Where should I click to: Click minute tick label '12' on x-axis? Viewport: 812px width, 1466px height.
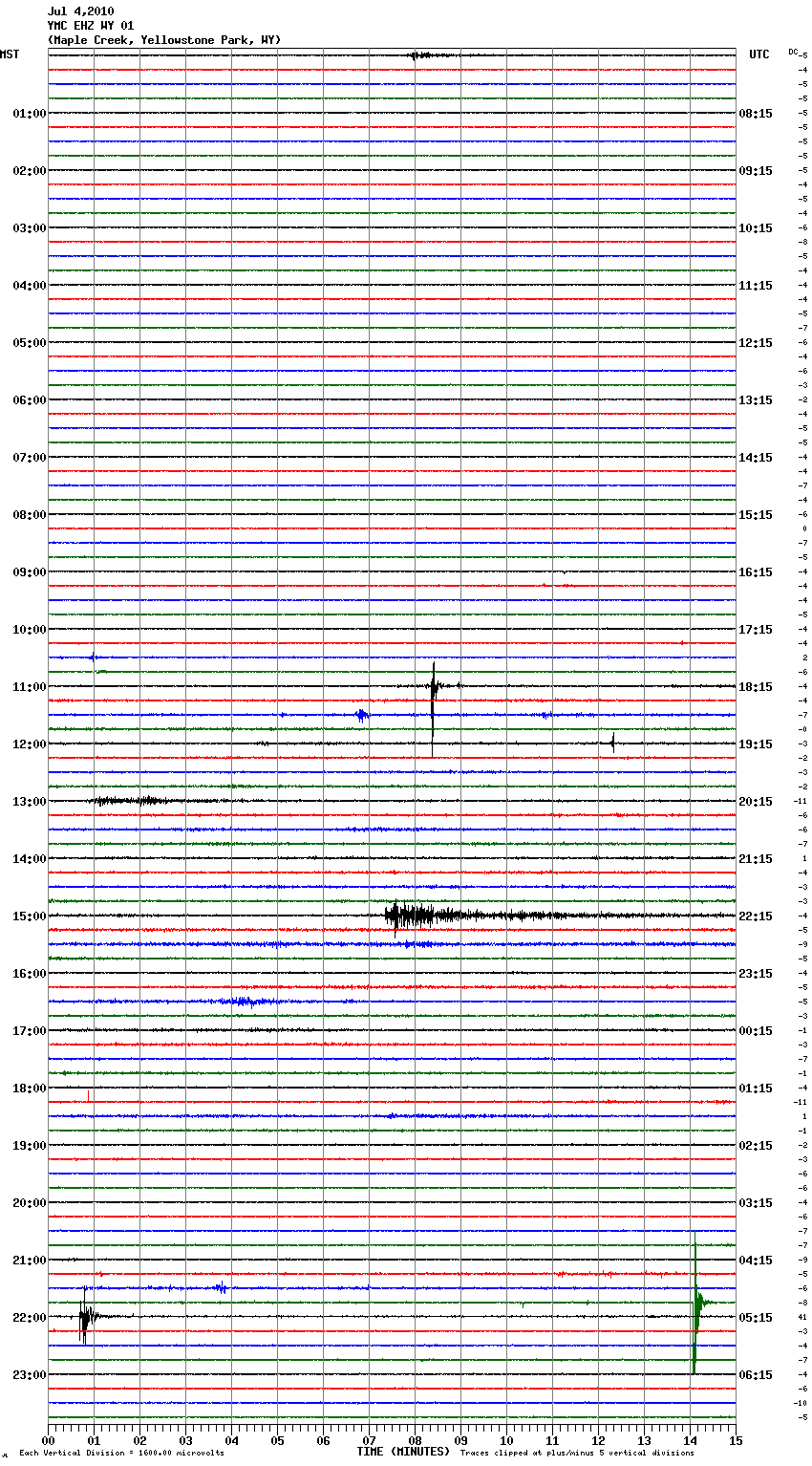coord(598,1440)
